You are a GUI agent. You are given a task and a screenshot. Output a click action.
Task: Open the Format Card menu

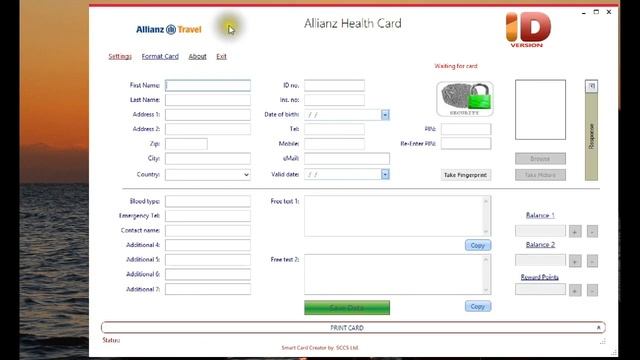160,56
